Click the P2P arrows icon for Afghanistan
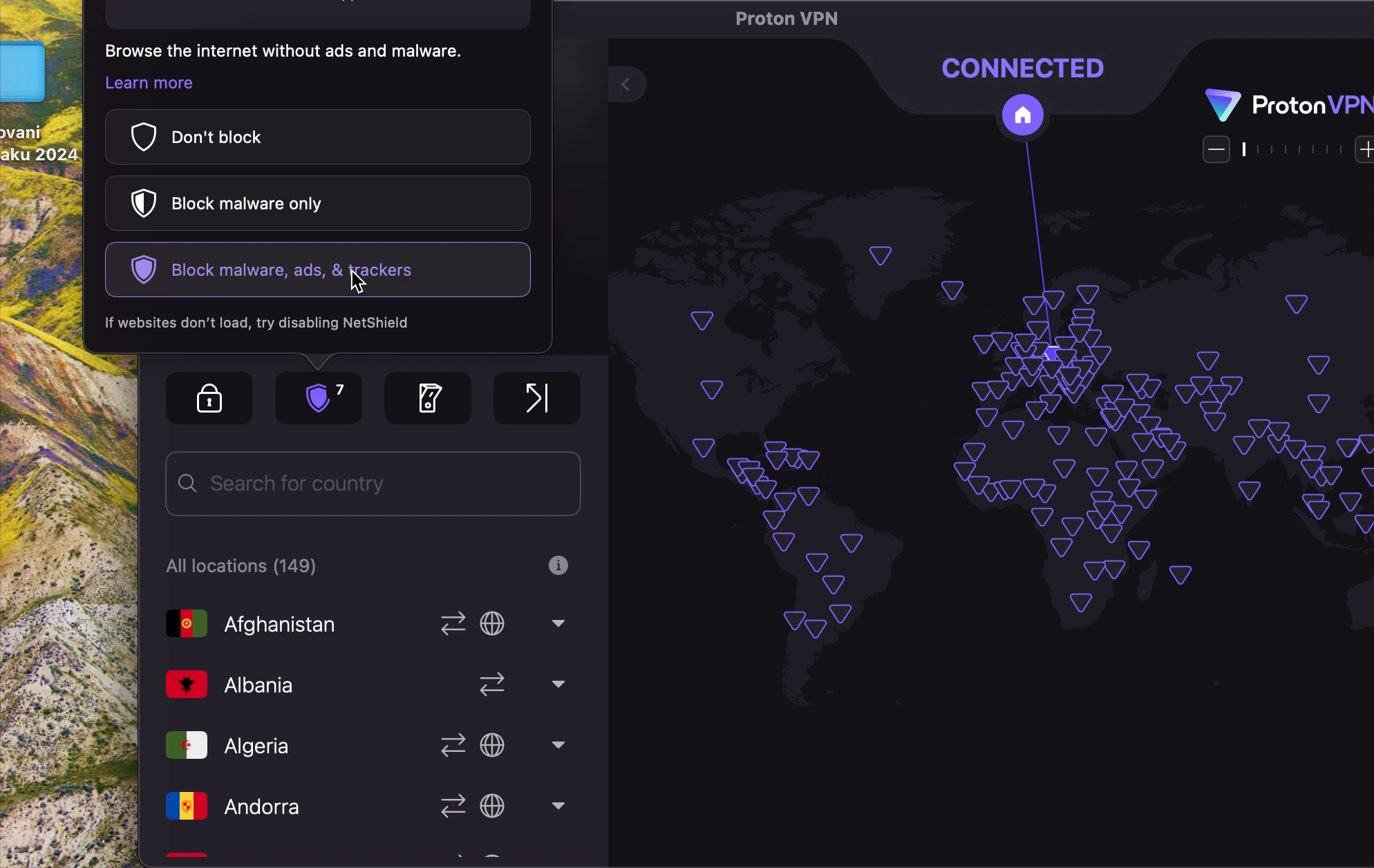 click(453, 624)
